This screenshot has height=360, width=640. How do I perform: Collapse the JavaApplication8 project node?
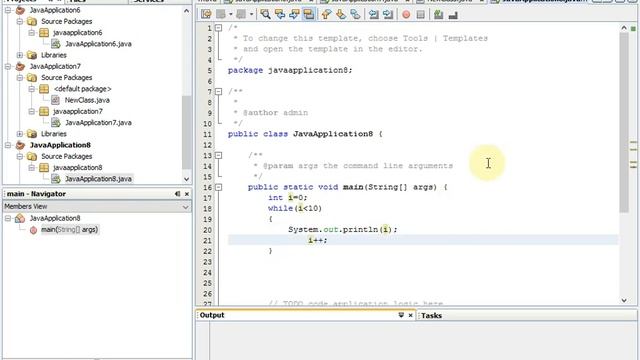(x=8, y=145)
